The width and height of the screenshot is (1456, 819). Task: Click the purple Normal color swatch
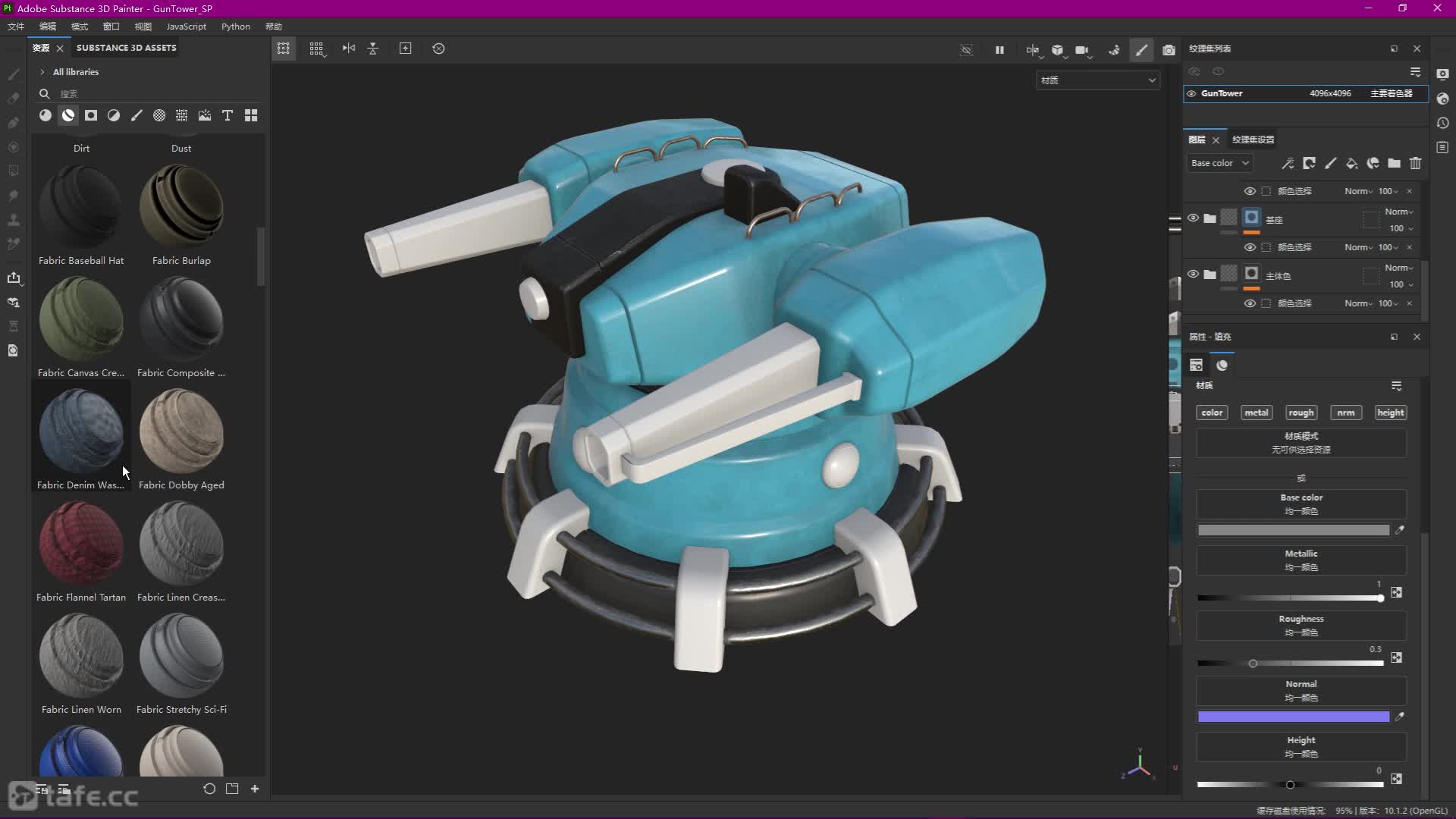pyautogui.click(x=1293, y=717)
